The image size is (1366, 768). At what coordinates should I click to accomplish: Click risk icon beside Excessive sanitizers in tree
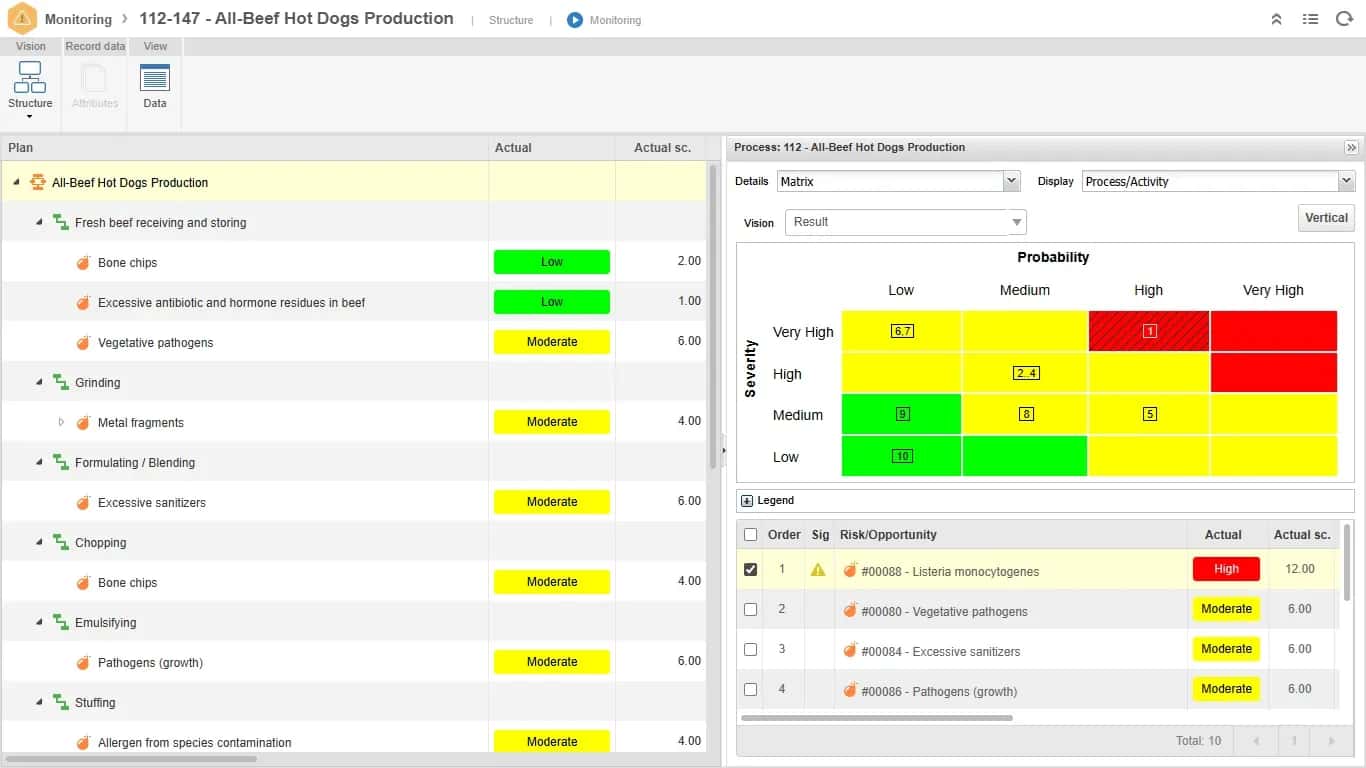point(84,502)
